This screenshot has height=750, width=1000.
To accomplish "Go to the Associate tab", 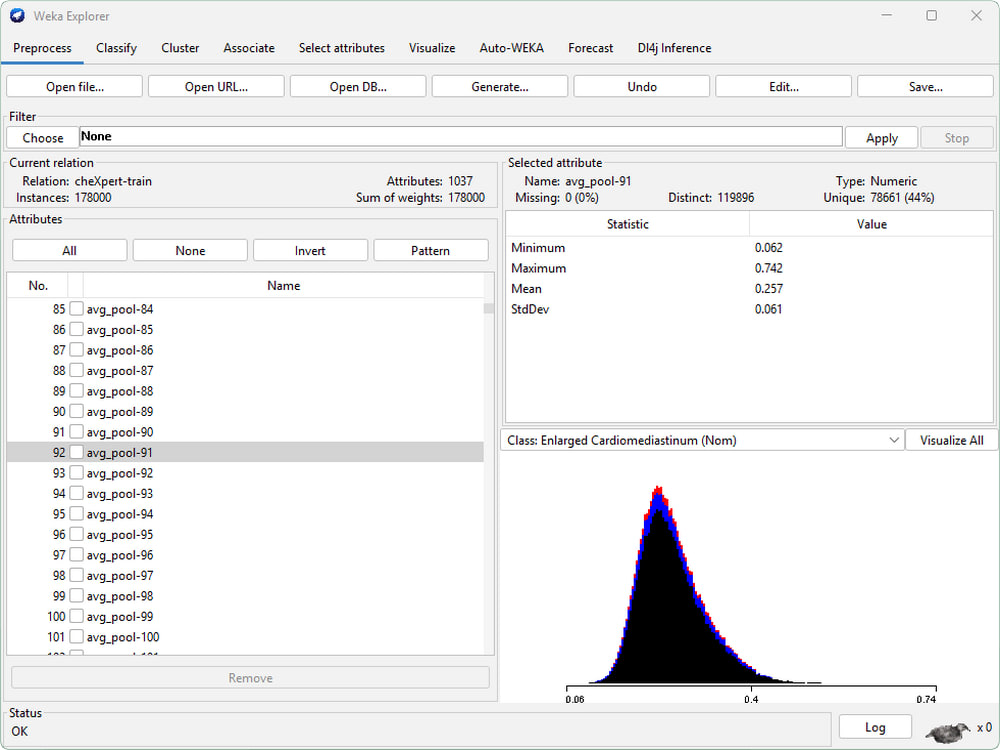I will click(x=249, y=48).
